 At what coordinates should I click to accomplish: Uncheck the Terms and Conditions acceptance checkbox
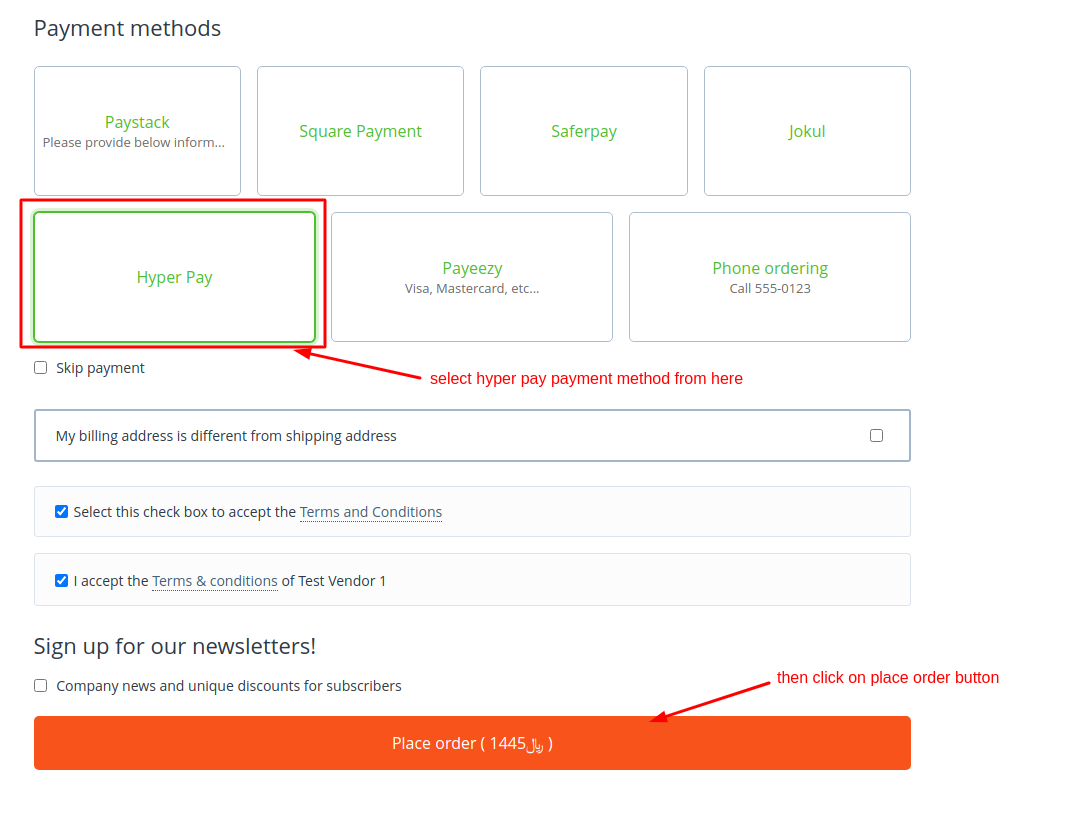pos(62,512)
